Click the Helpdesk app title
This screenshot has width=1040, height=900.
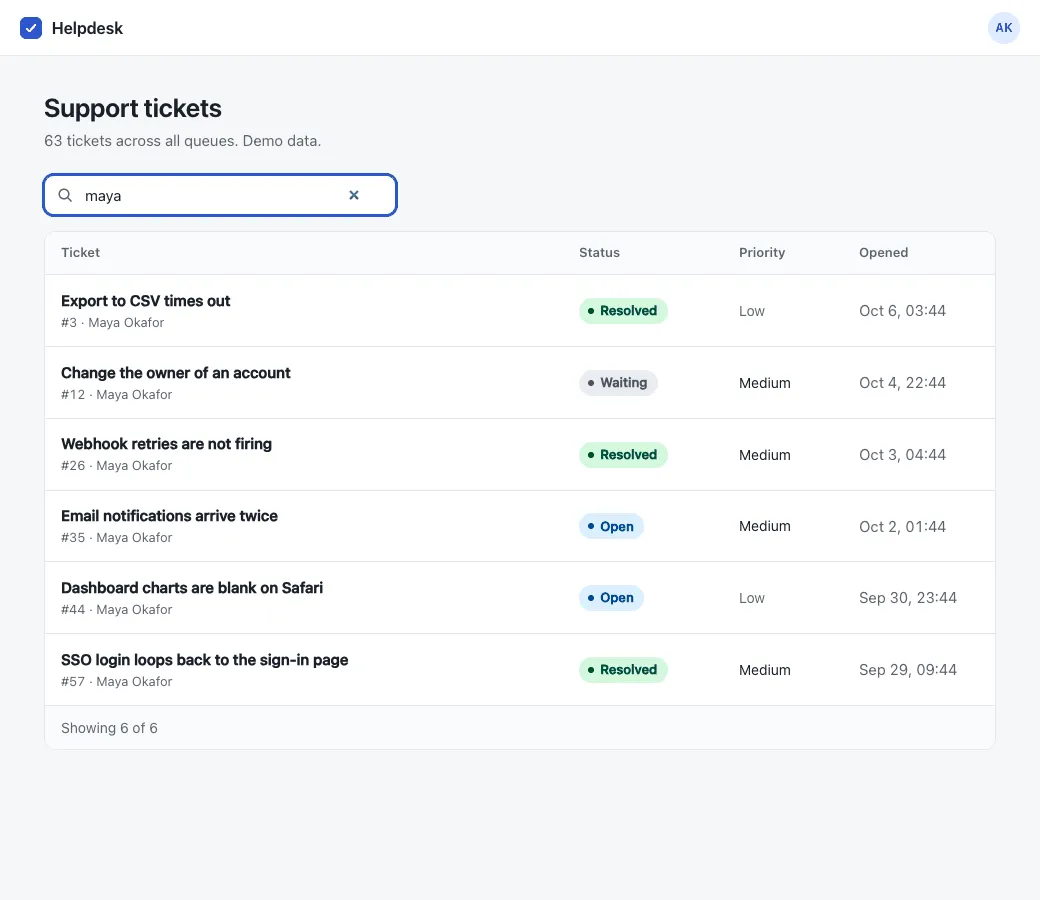(87, 29)
